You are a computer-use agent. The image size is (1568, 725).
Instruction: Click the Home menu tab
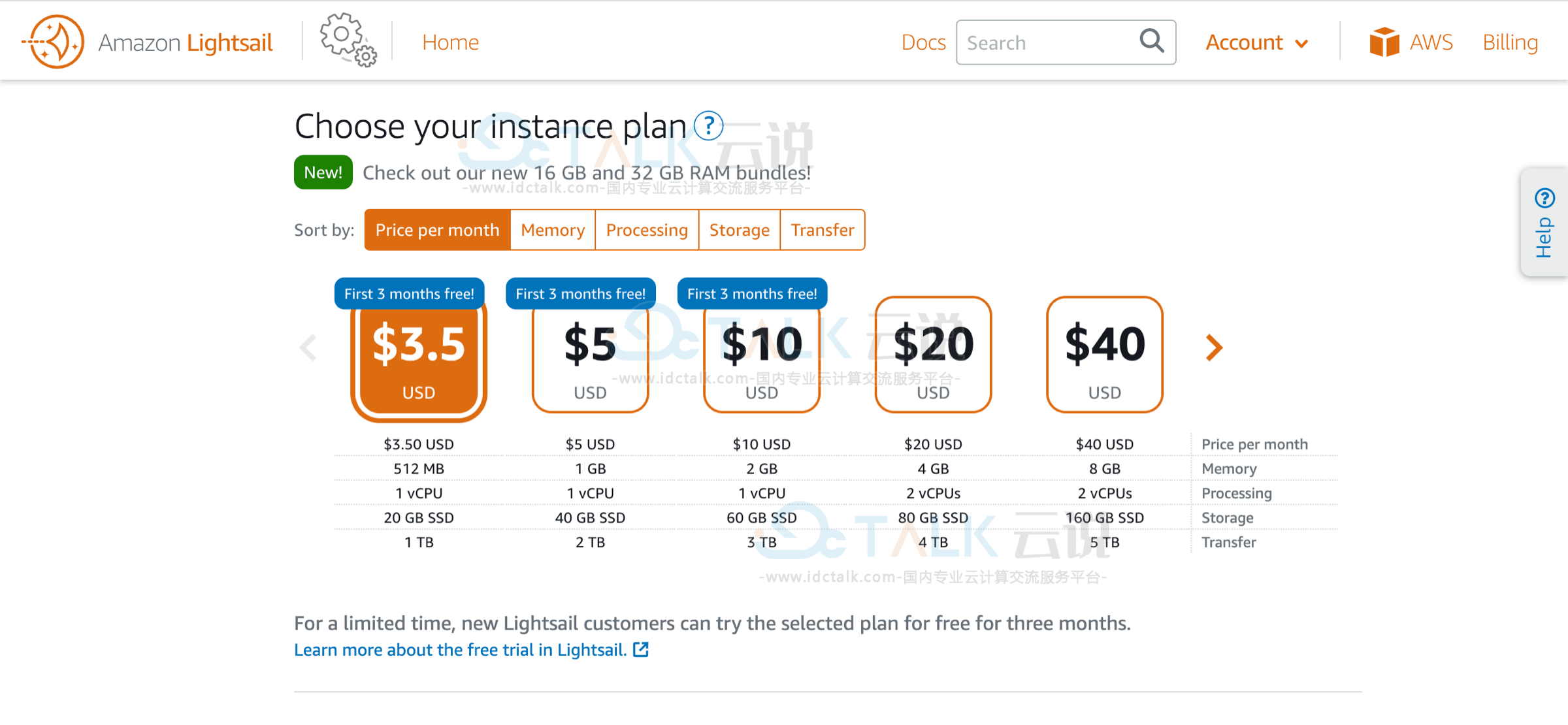point(450,42)
